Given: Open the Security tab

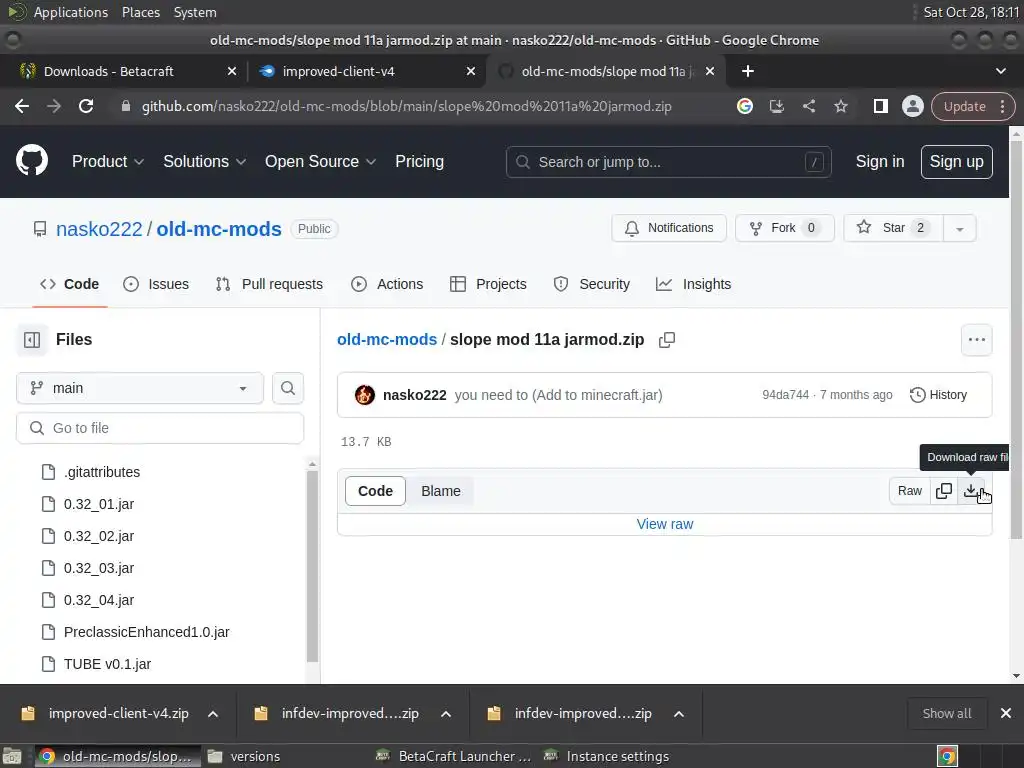Looking at the screenshot, I should point(592,284).
